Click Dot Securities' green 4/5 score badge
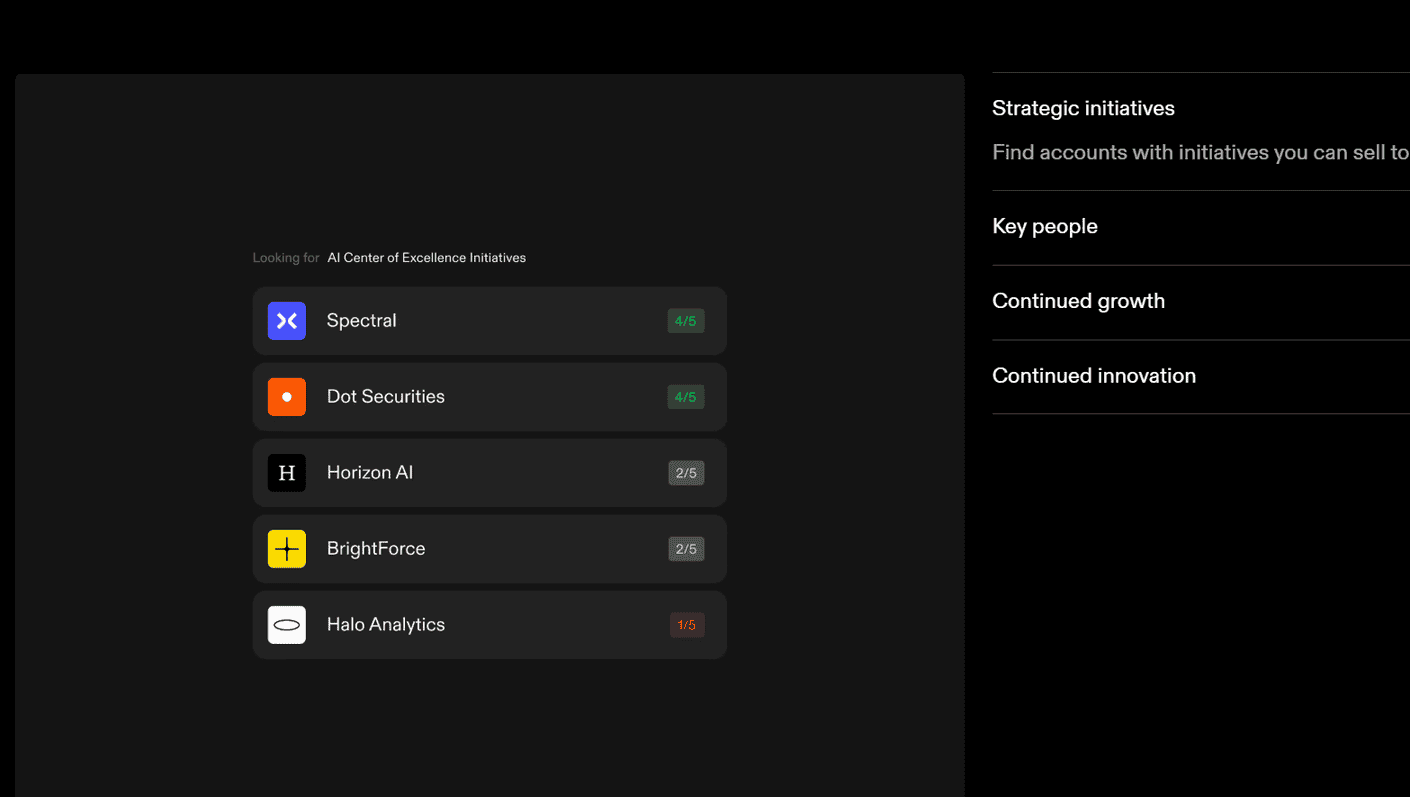The image size is (1410, 797). pos(685,397)
